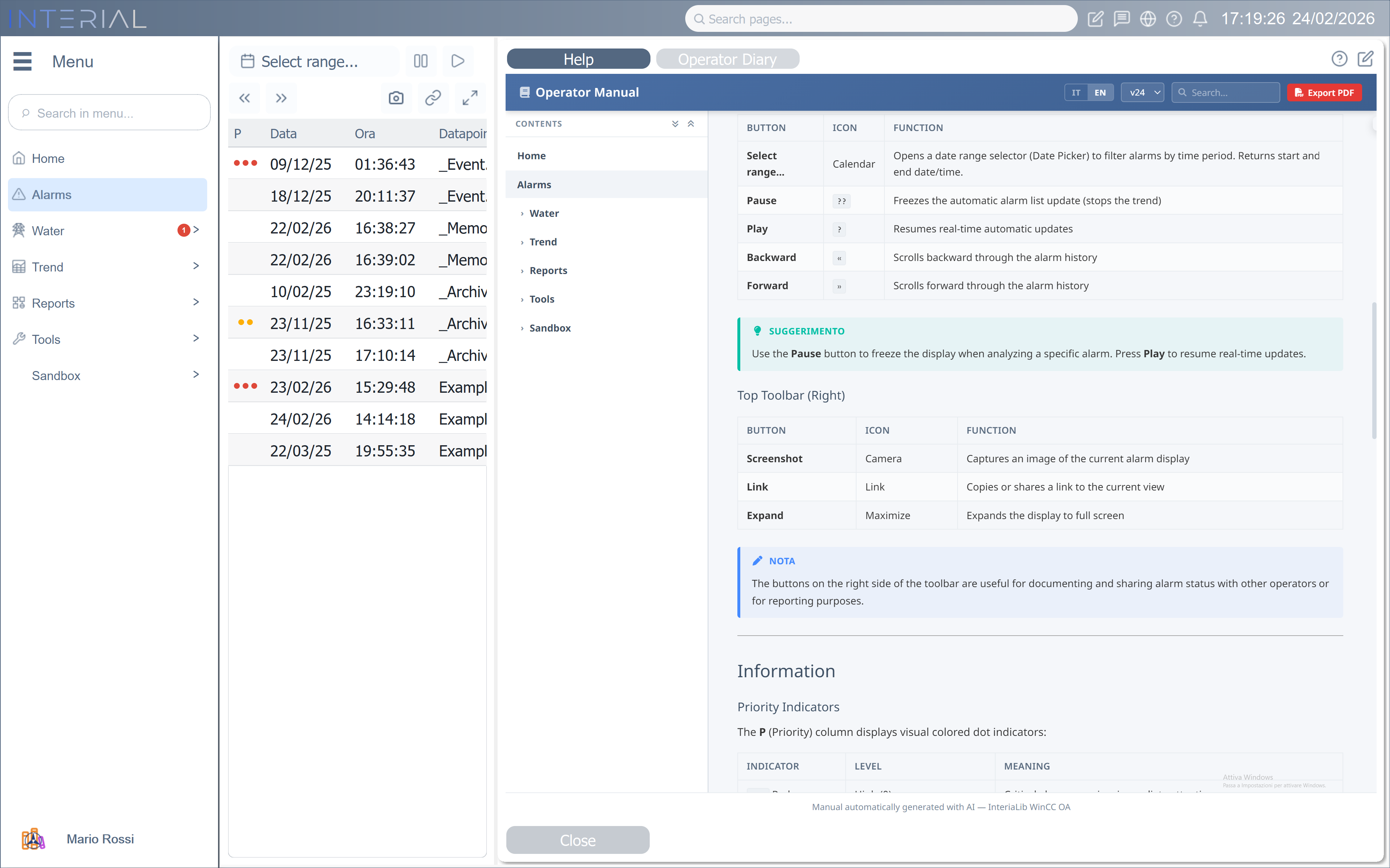
Task: Close the help panel
Action: pyautogui.click(x=577, y=840)
